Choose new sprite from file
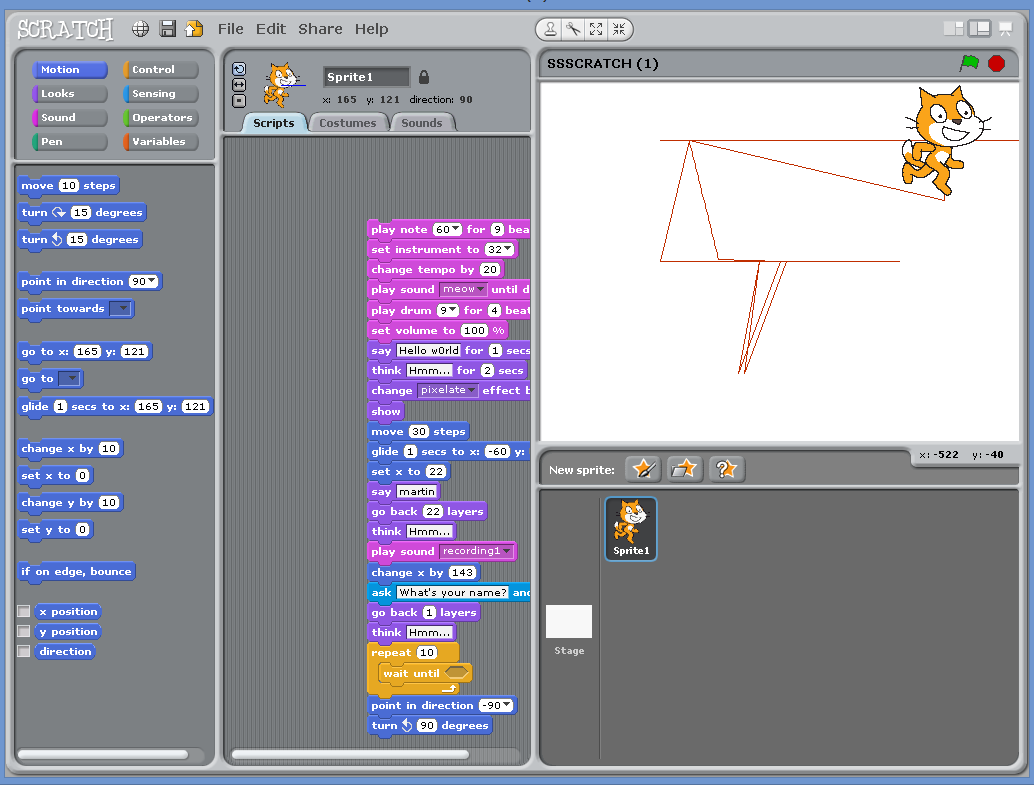Screen dimensions: 1034x785 684,469
